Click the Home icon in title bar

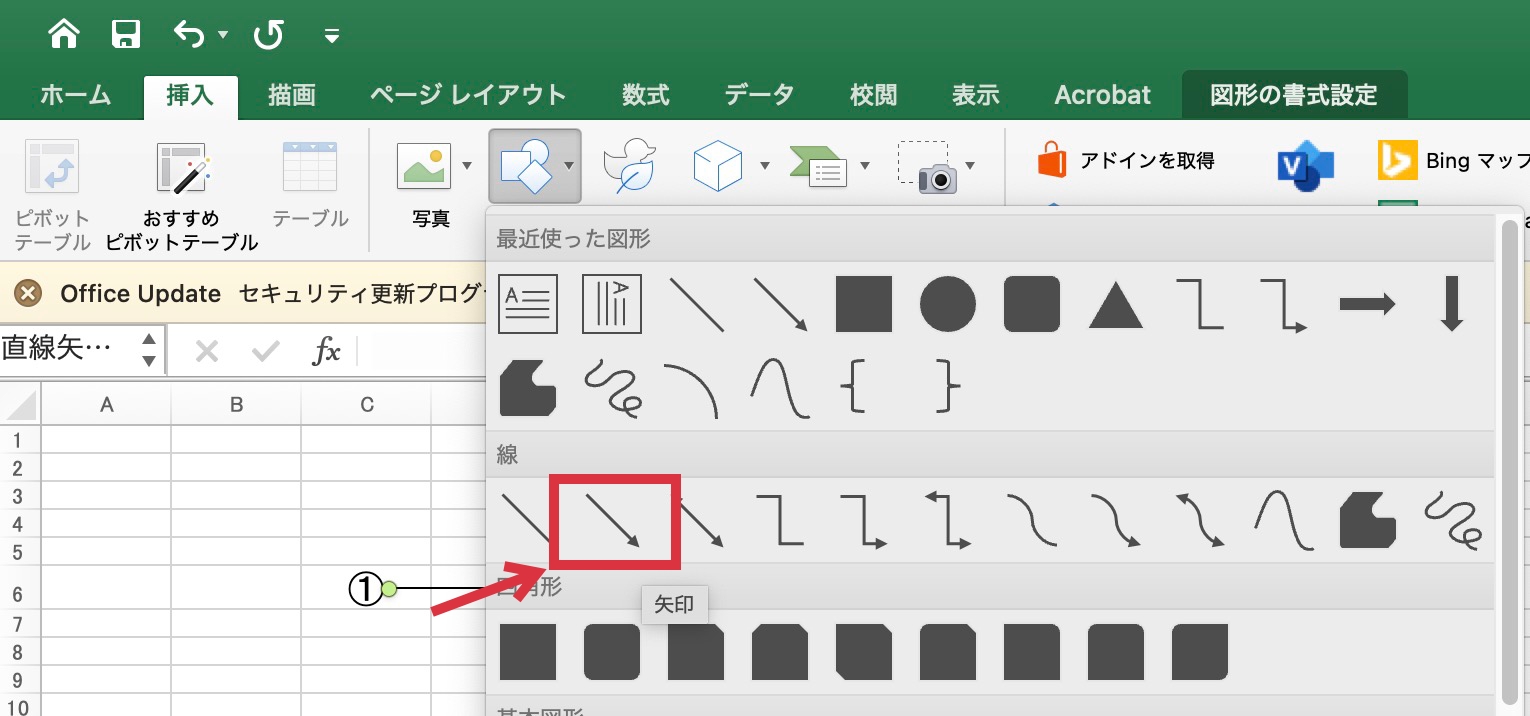[64, 35]
